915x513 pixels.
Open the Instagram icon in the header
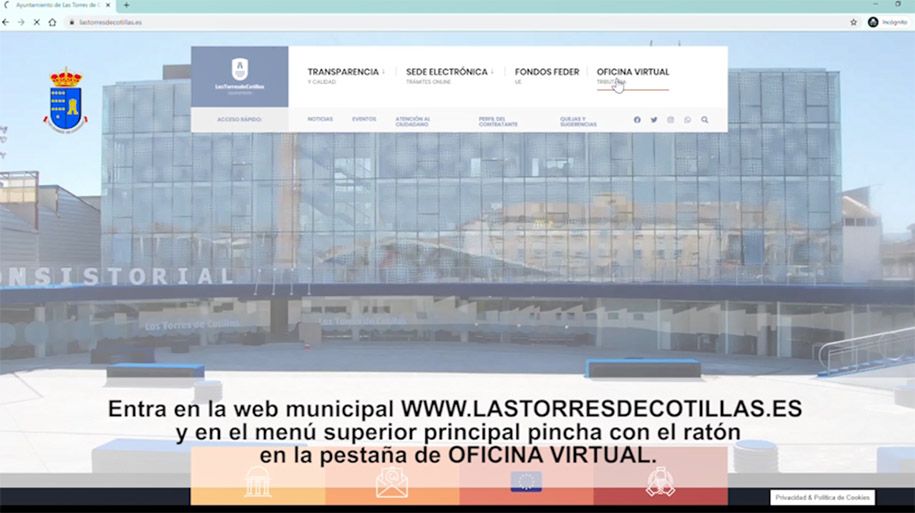[671, 120]
